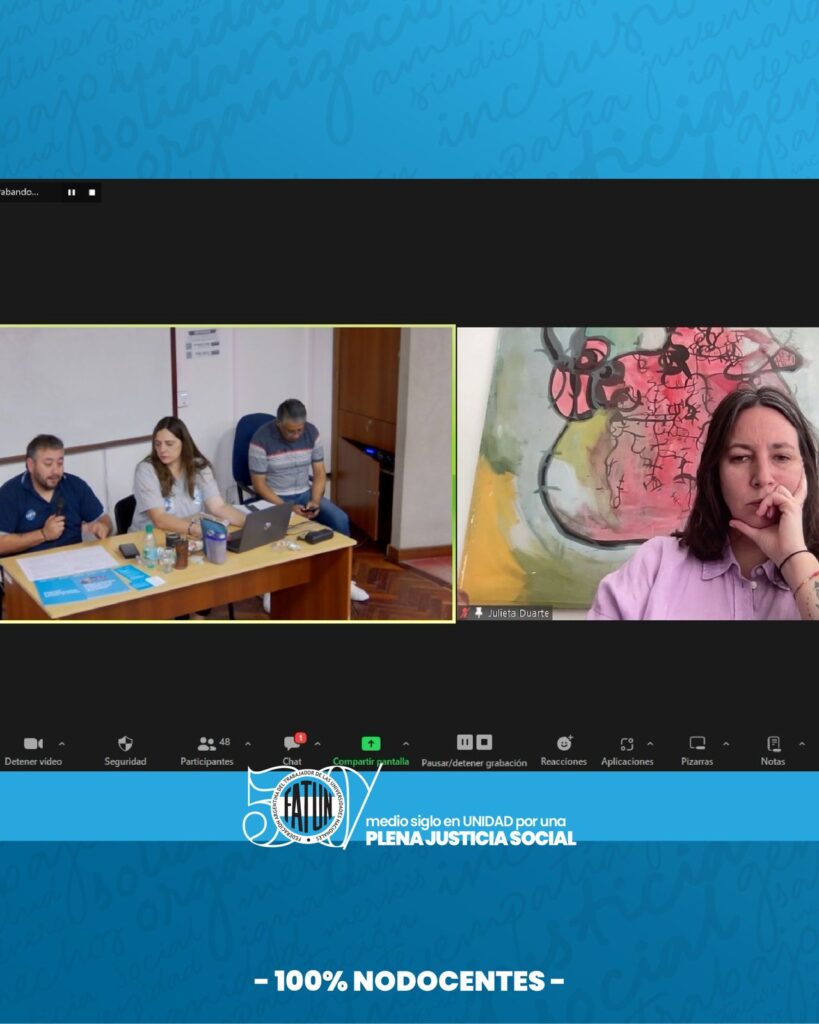
Task: Click the Detener video camera icon
Action: point(33,744)
